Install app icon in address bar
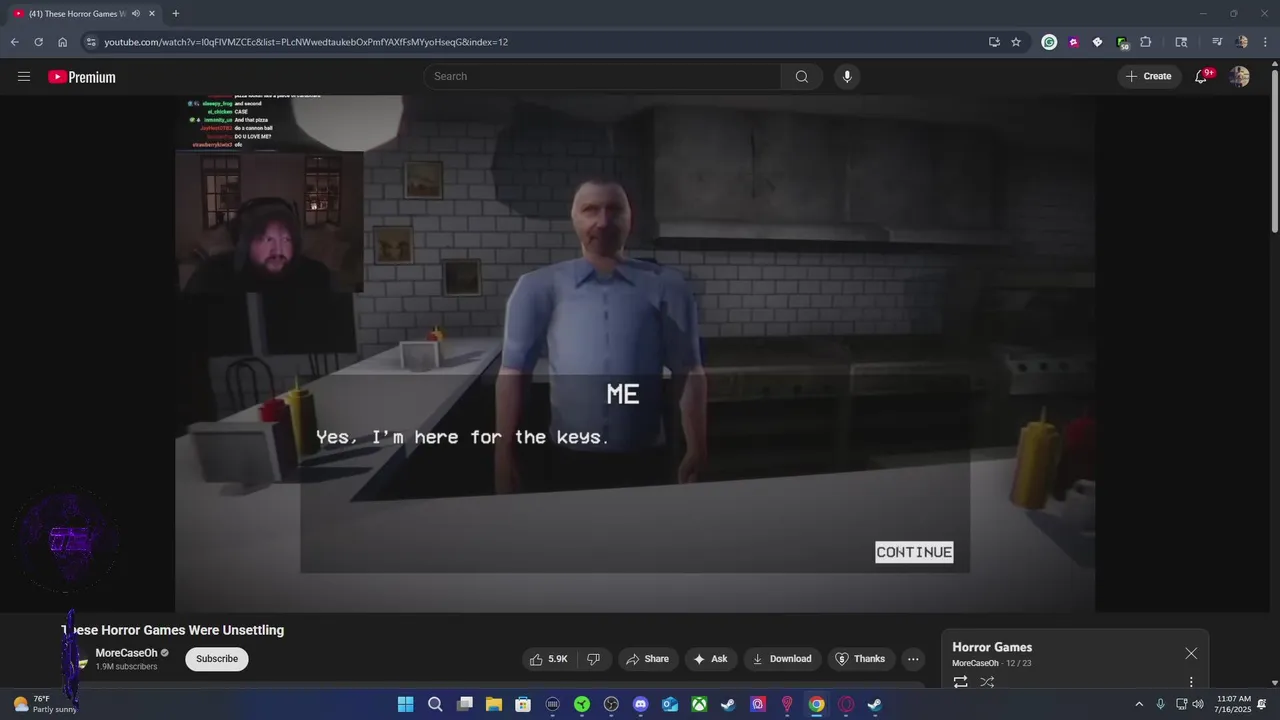Image resolution: width=1280 pixels, height=720 pixels. [x=994, y=42]
